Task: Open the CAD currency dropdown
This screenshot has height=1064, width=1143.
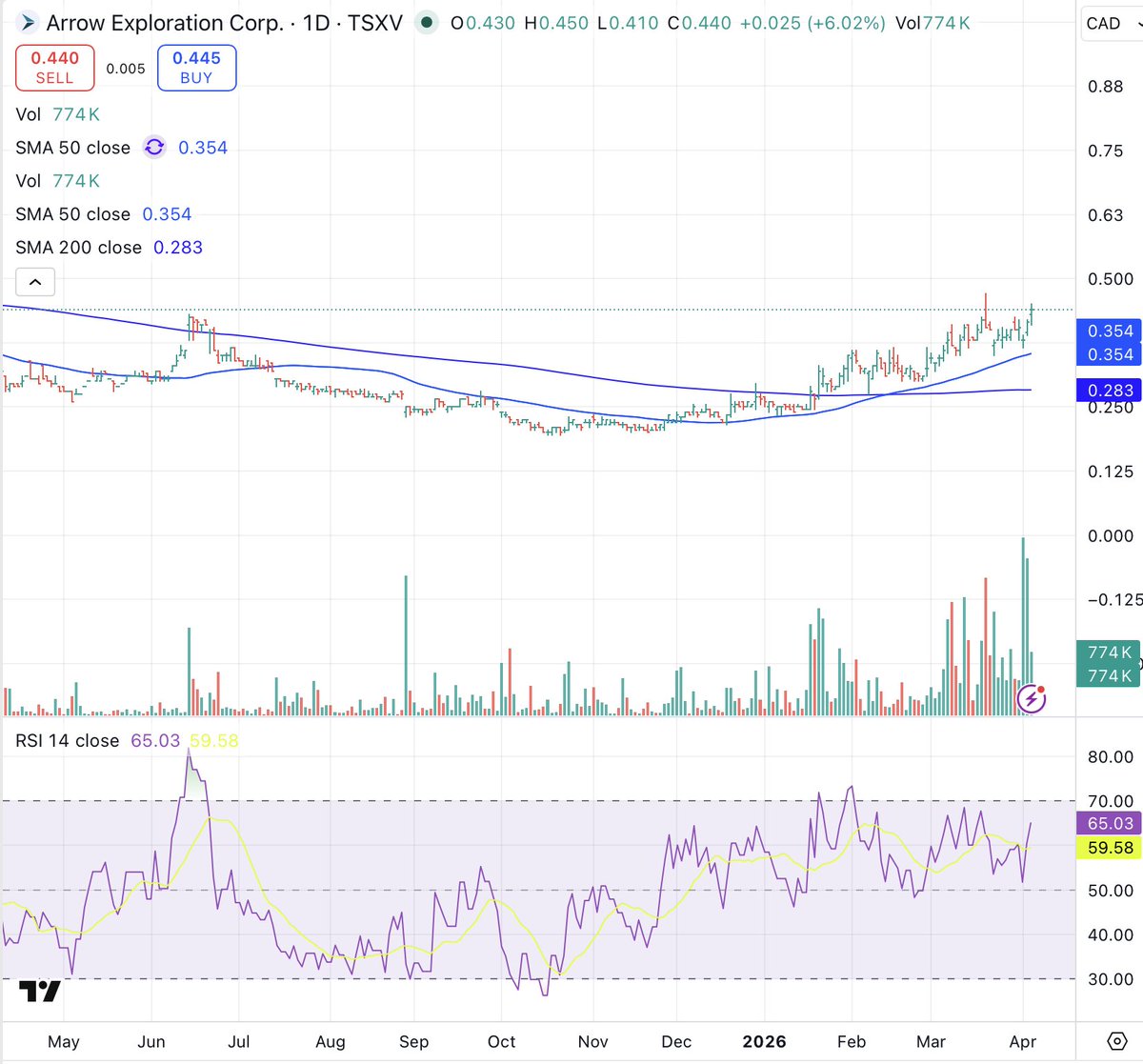Action: click(1108, 23)
